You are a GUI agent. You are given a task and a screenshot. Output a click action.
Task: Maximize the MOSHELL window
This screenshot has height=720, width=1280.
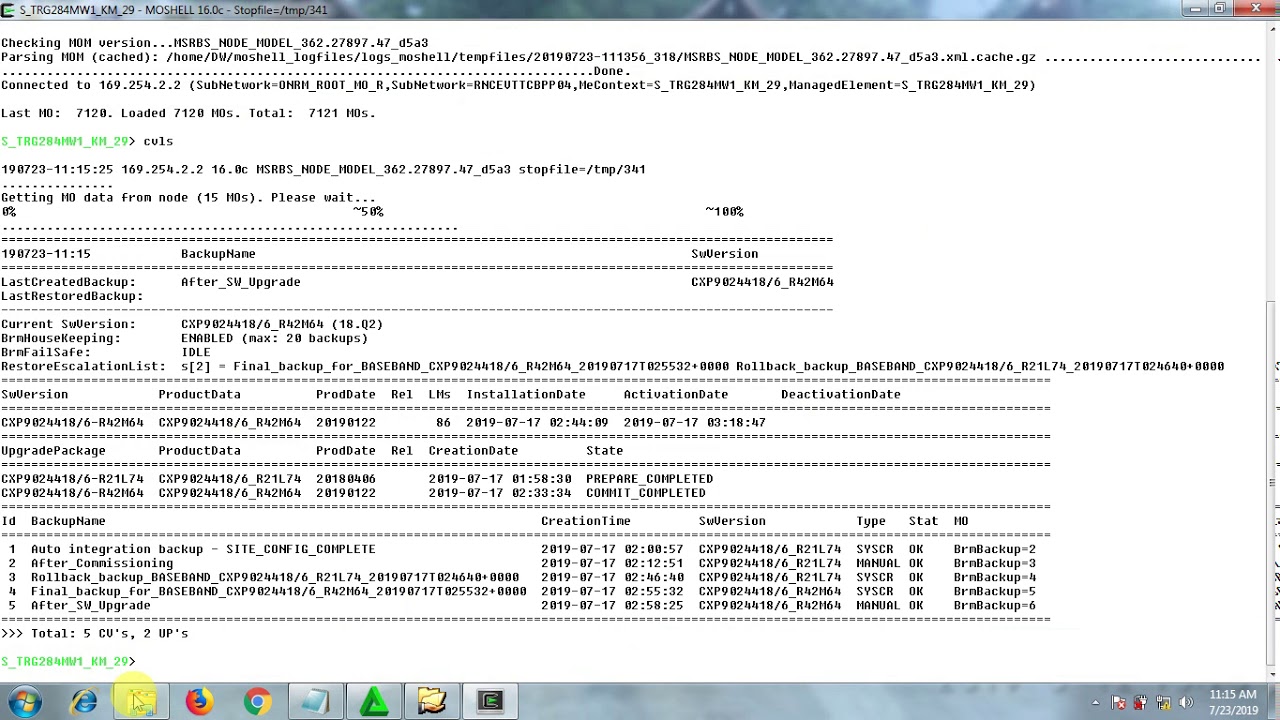pyautogui.click(x=1220, y=9)
